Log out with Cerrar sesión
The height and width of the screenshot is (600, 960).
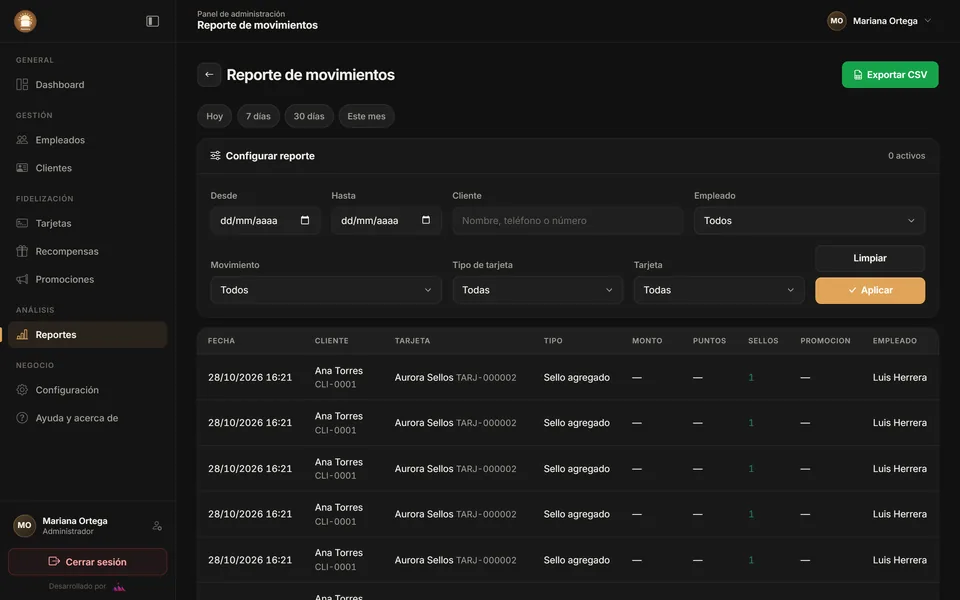tap(88, 561)
